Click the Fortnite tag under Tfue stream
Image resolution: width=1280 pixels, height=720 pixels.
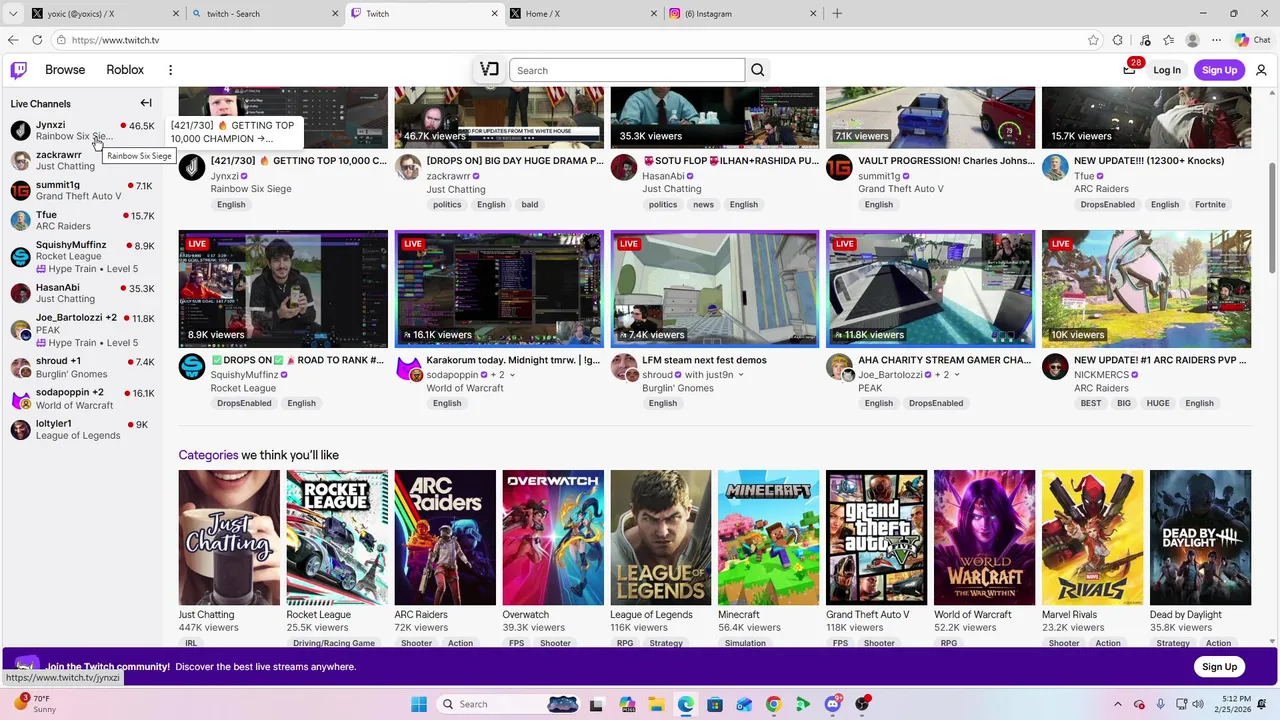coord(1209,204)
